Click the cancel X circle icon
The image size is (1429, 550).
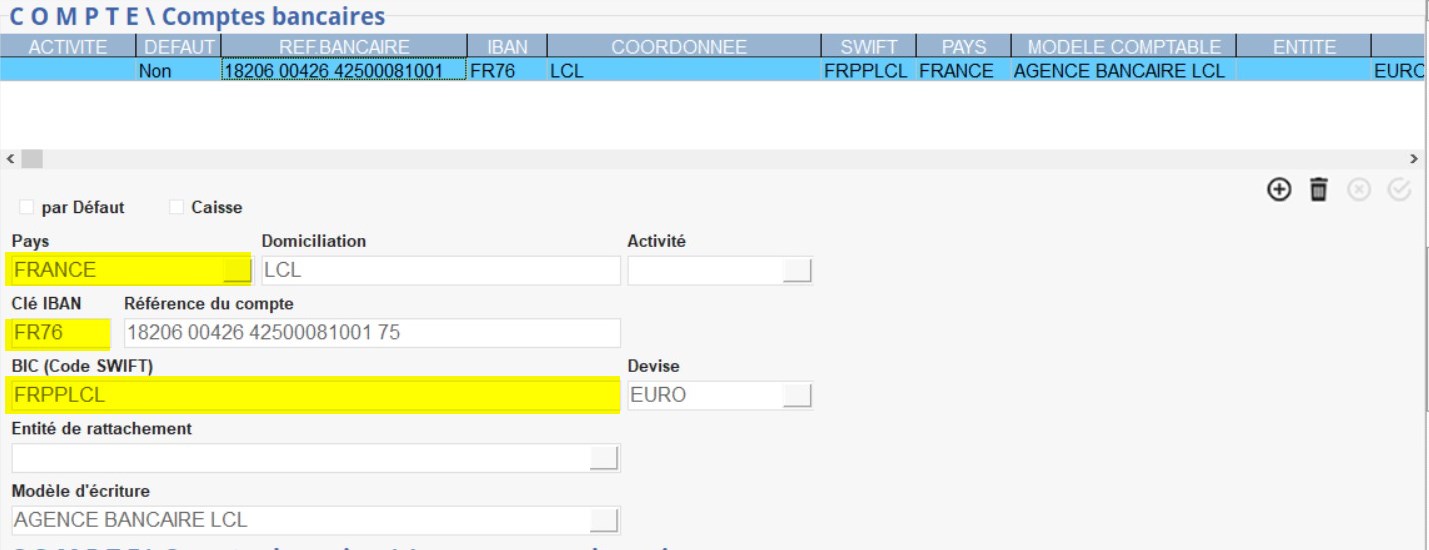click(x=1358, y=189)
